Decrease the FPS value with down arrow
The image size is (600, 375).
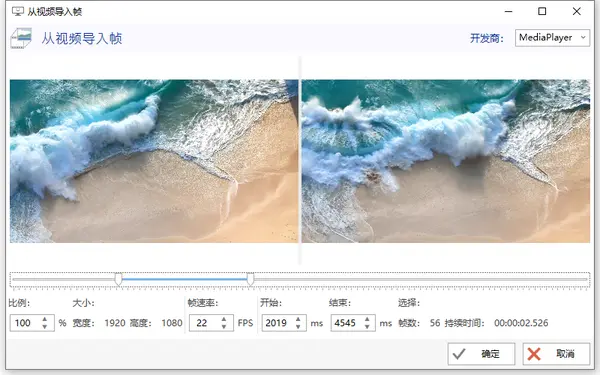point(224,327)
